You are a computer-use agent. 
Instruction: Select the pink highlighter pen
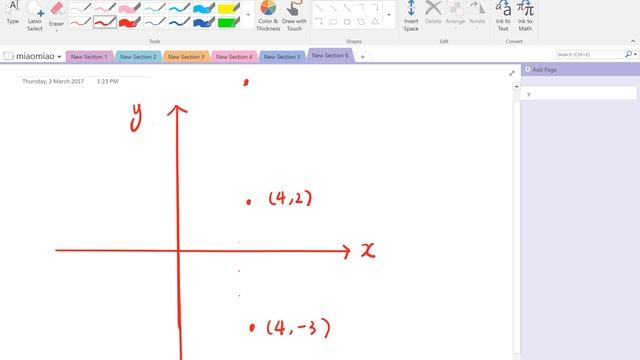pyautogui.click(x=129, y=7)
